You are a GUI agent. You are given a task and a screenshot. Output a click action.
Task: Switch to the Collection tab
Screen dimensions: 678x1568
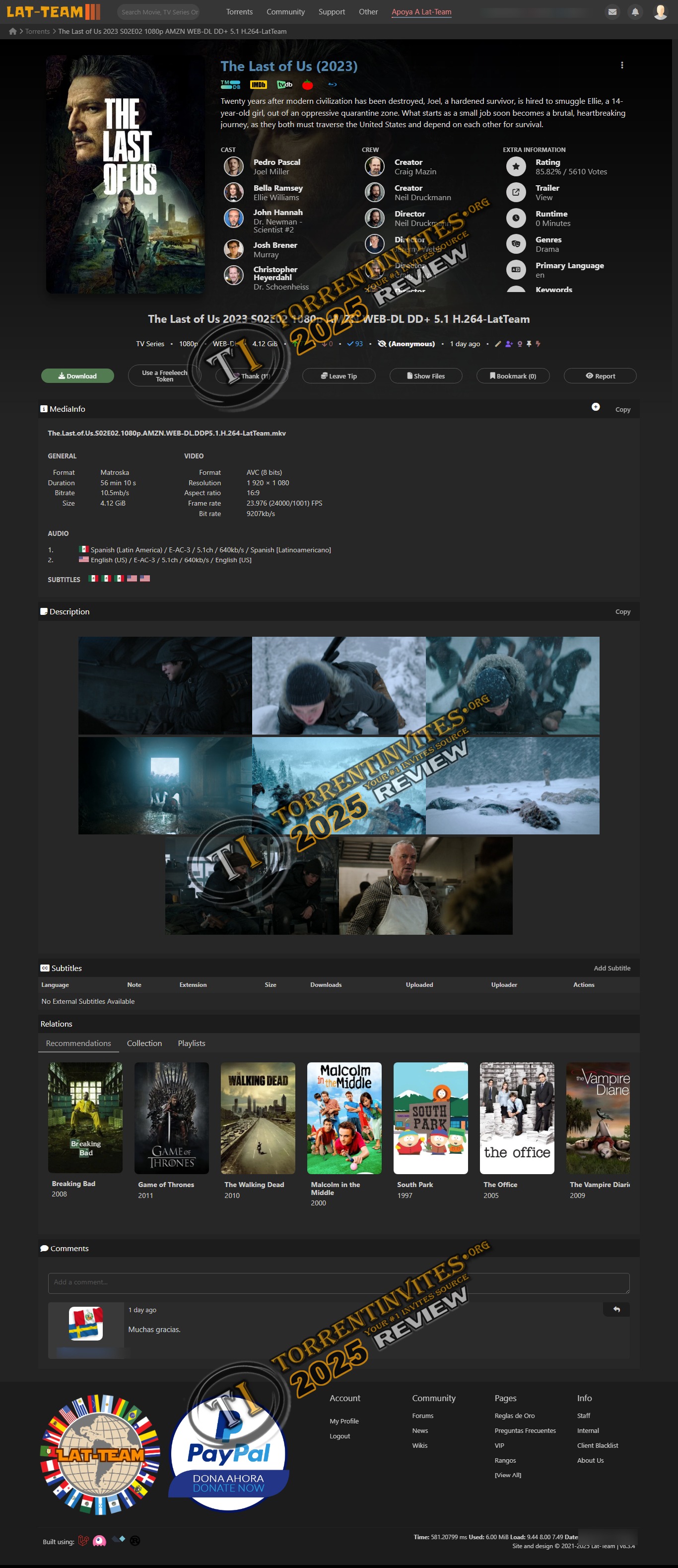tap(144, 1044)
